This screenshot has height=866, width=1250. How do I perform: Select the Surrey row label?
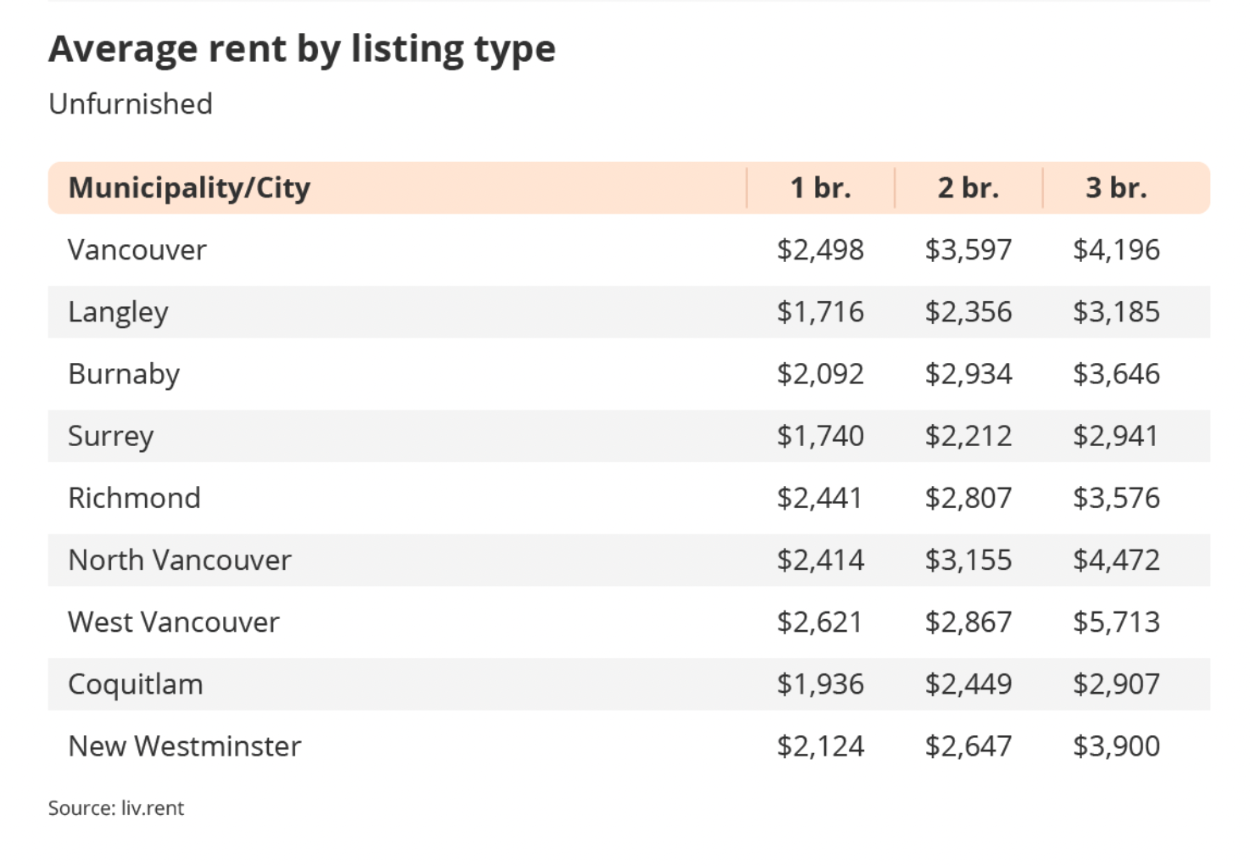[111, 436]
